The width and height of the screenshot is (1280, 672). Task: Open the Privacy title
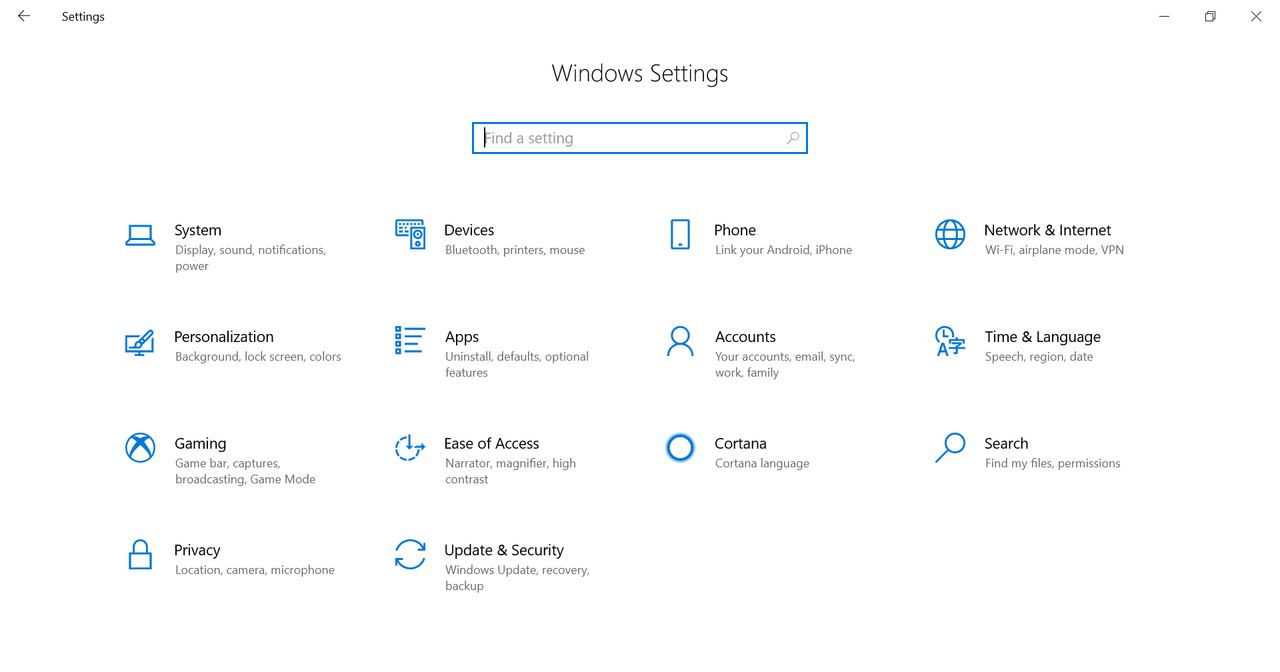(197, 550)
